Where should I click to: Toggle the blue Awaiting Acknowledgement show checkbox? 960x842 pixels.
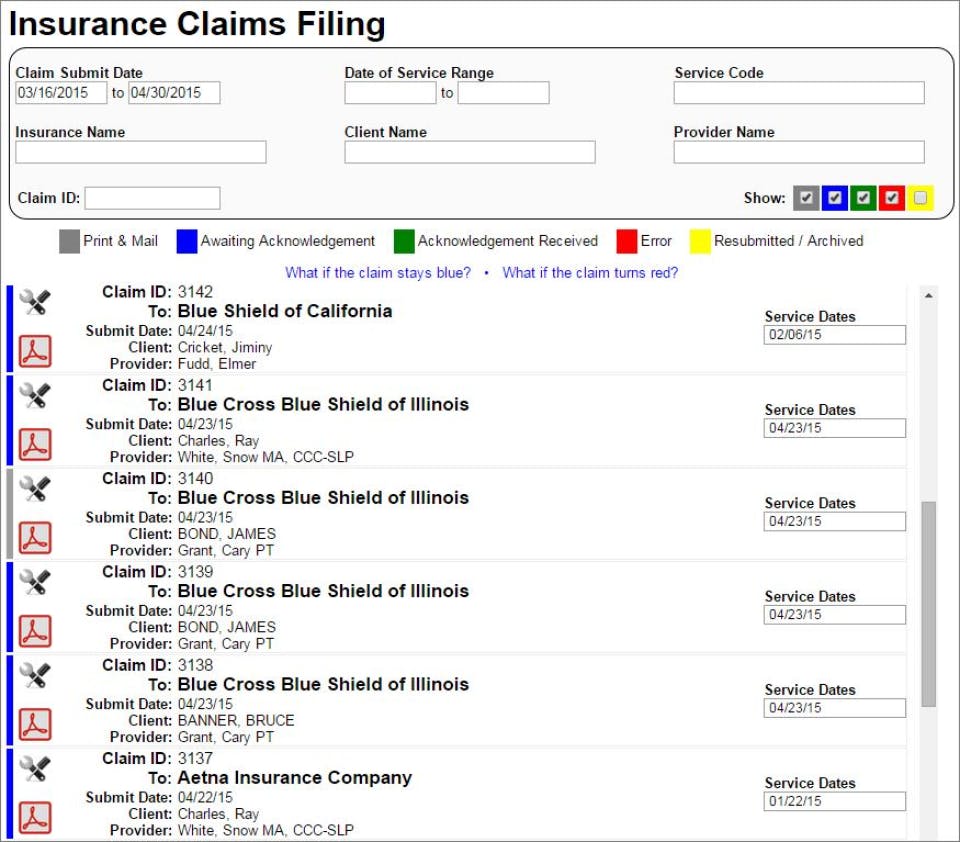pos(835,198)
